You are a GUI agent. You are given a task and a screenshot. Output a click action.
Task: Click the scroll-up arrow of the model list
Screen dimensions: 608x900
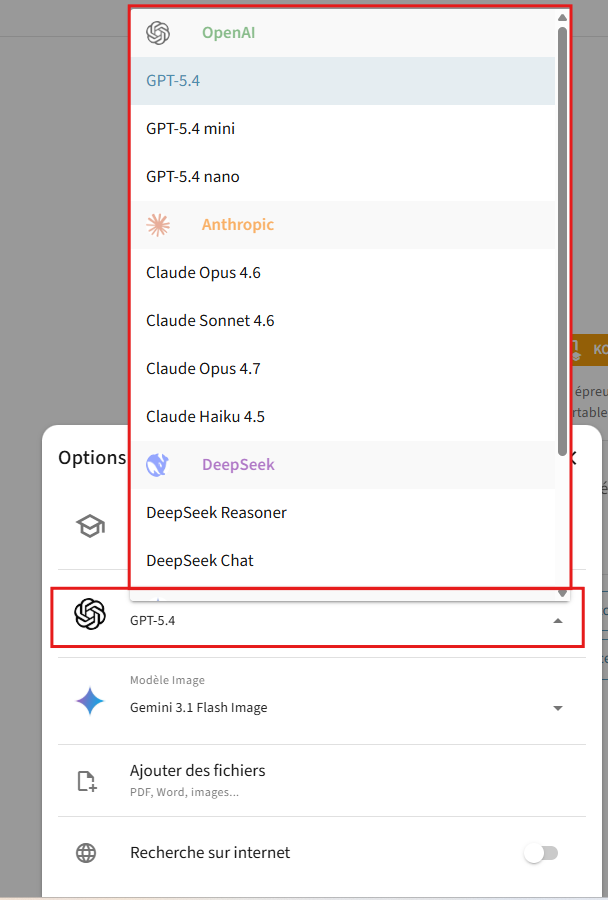[563, 18]
